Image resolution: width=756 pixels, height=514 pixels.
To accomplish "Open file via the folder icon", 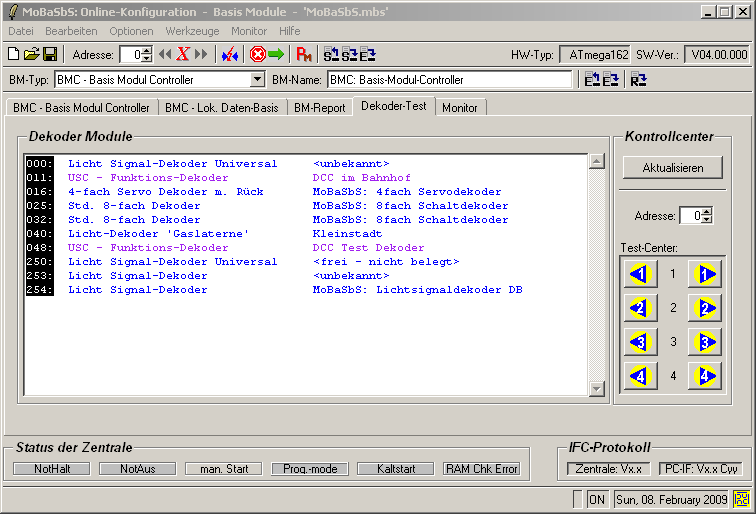I will (x=31, y=54).
